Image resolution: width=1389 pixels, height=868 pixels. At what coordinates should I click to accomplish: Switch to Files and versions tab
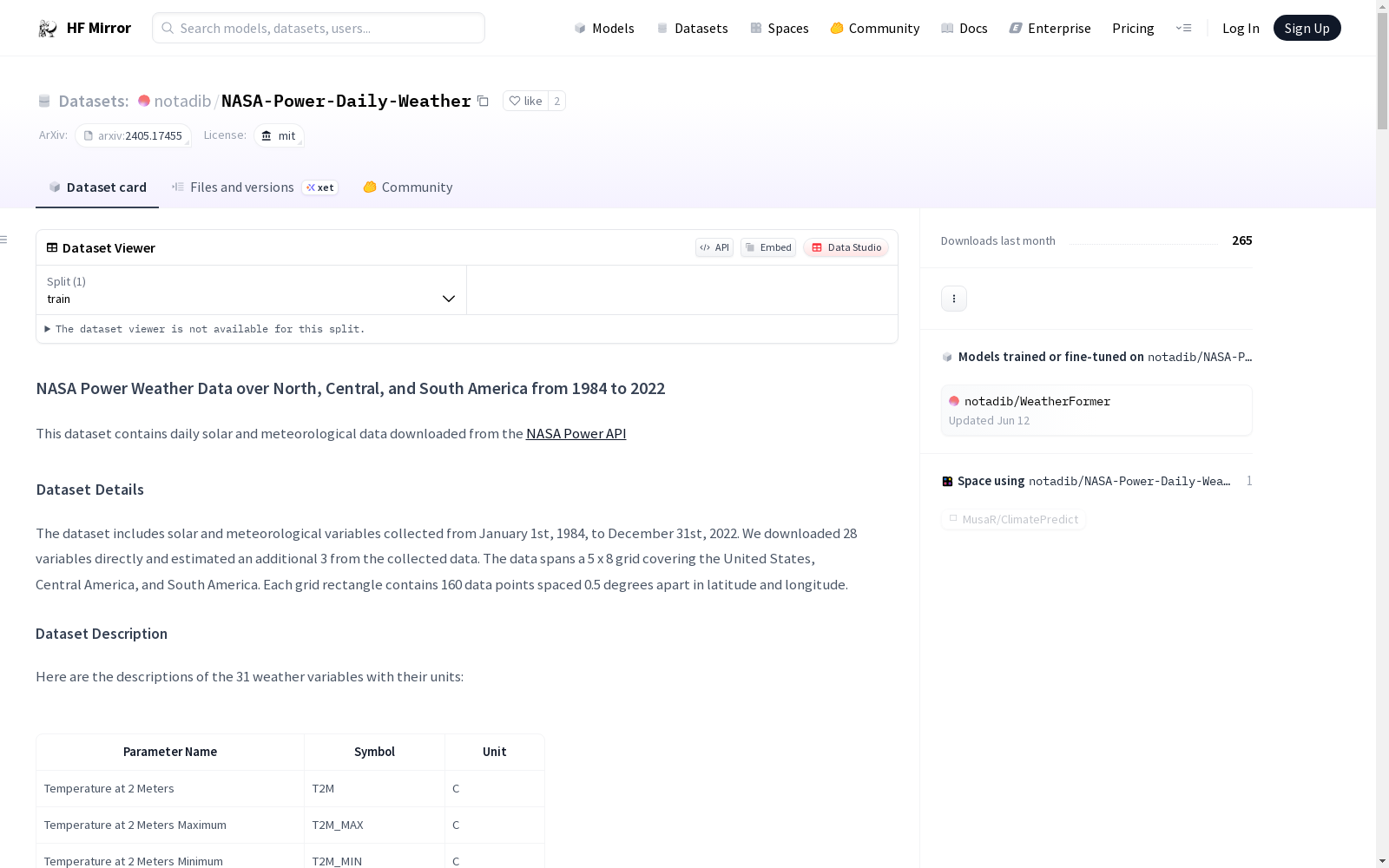tap(254, 187)
